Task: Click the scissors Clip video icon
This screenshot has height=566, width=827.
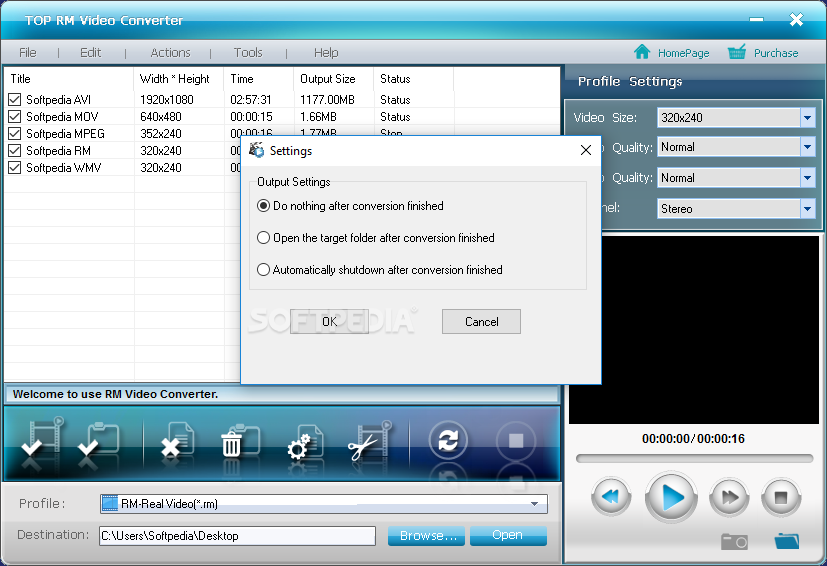Action: [370, 441]
